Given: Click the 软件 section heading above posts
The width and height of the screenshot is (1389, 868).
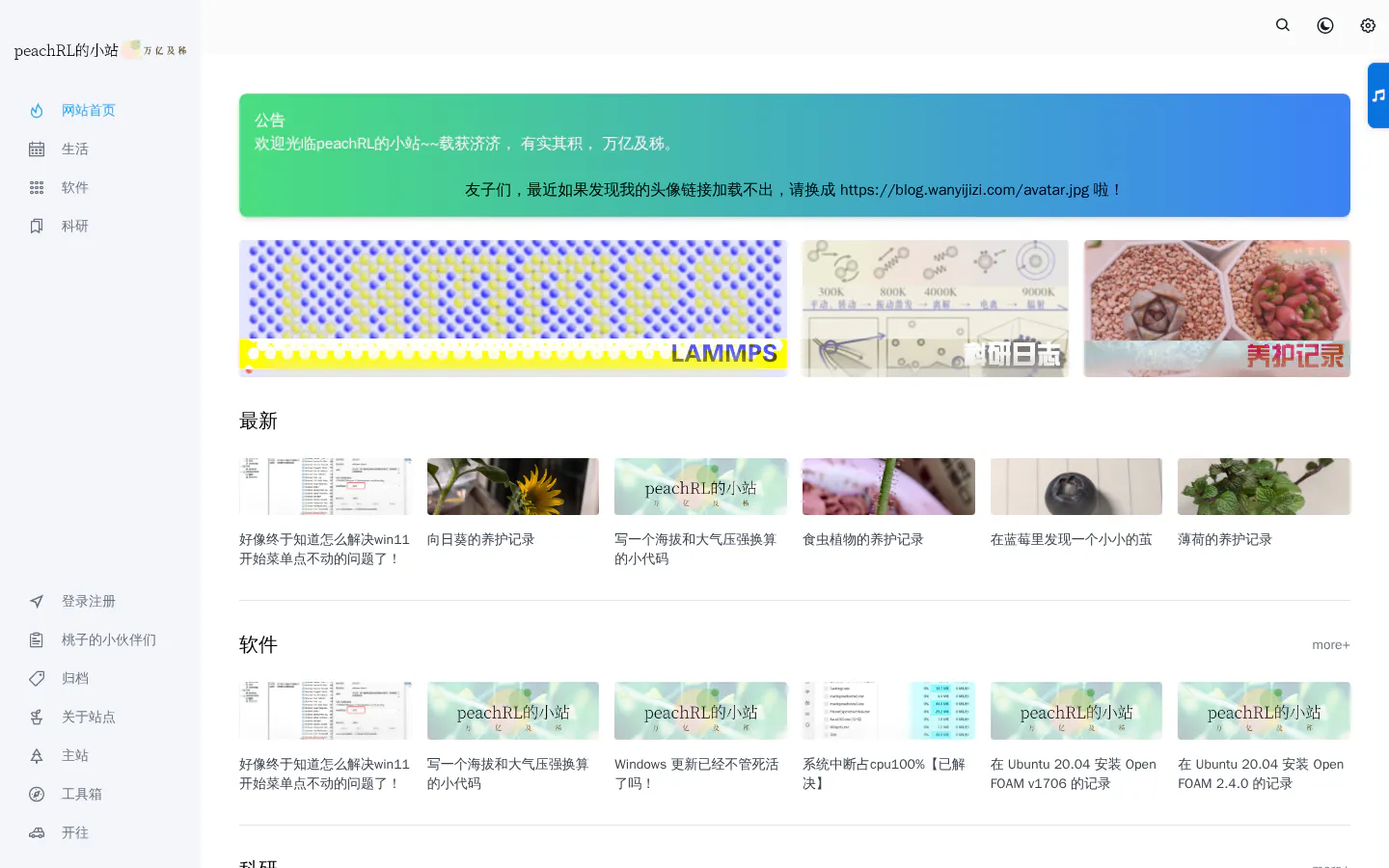Looking at the screenshot, I should (259, 645).
